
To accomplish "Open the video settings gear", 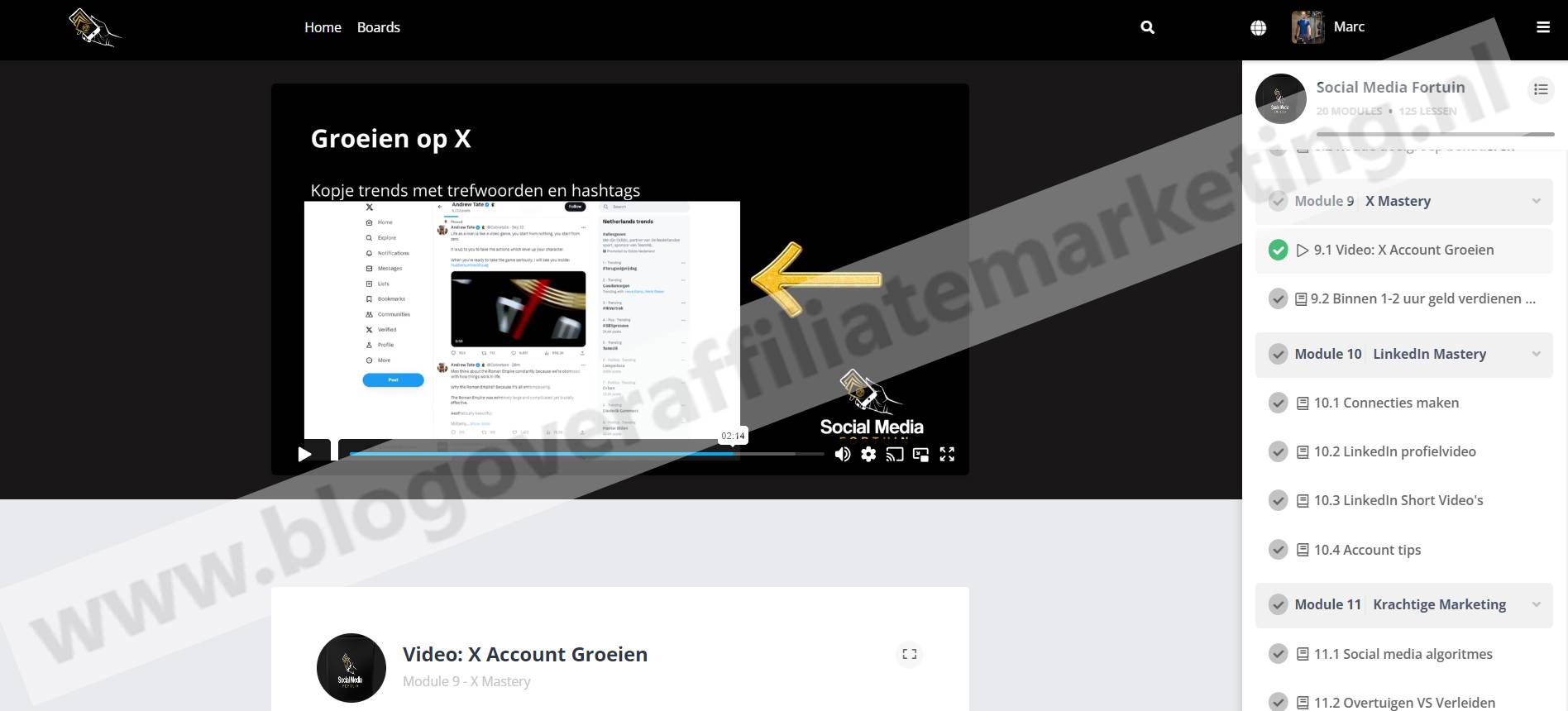I will 868,454.
